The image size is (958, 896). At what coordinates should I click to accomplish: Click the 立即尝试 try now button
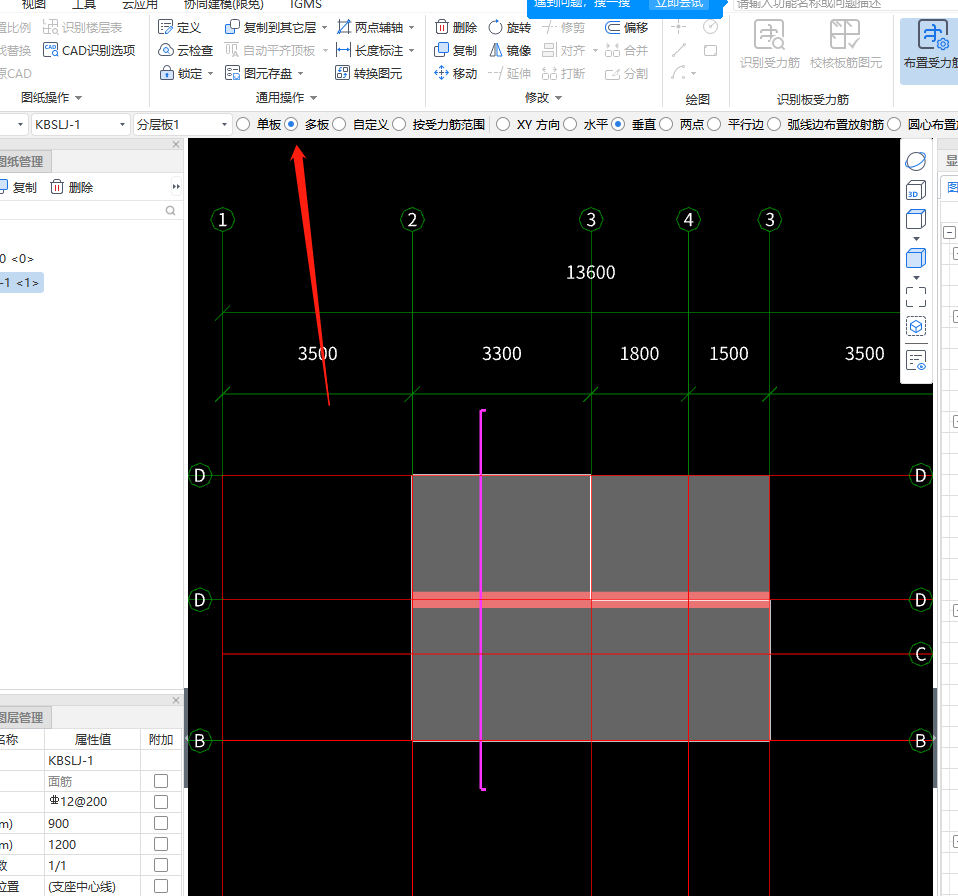pyautogui.click(x=679, y=4)
